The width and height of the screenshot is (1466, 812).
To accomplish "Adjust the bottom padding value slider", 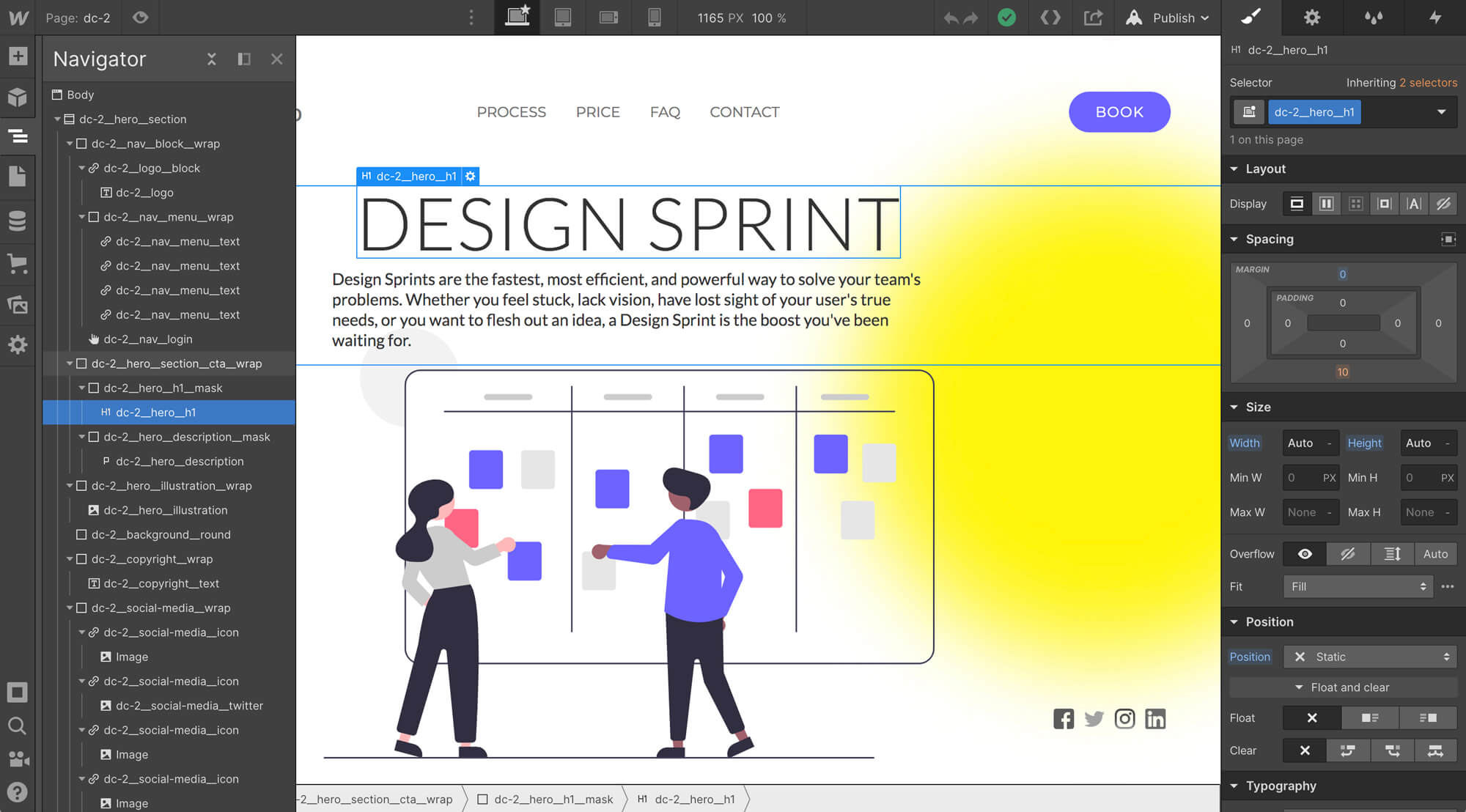I will pyautogui.click(x=1342, y=342).
